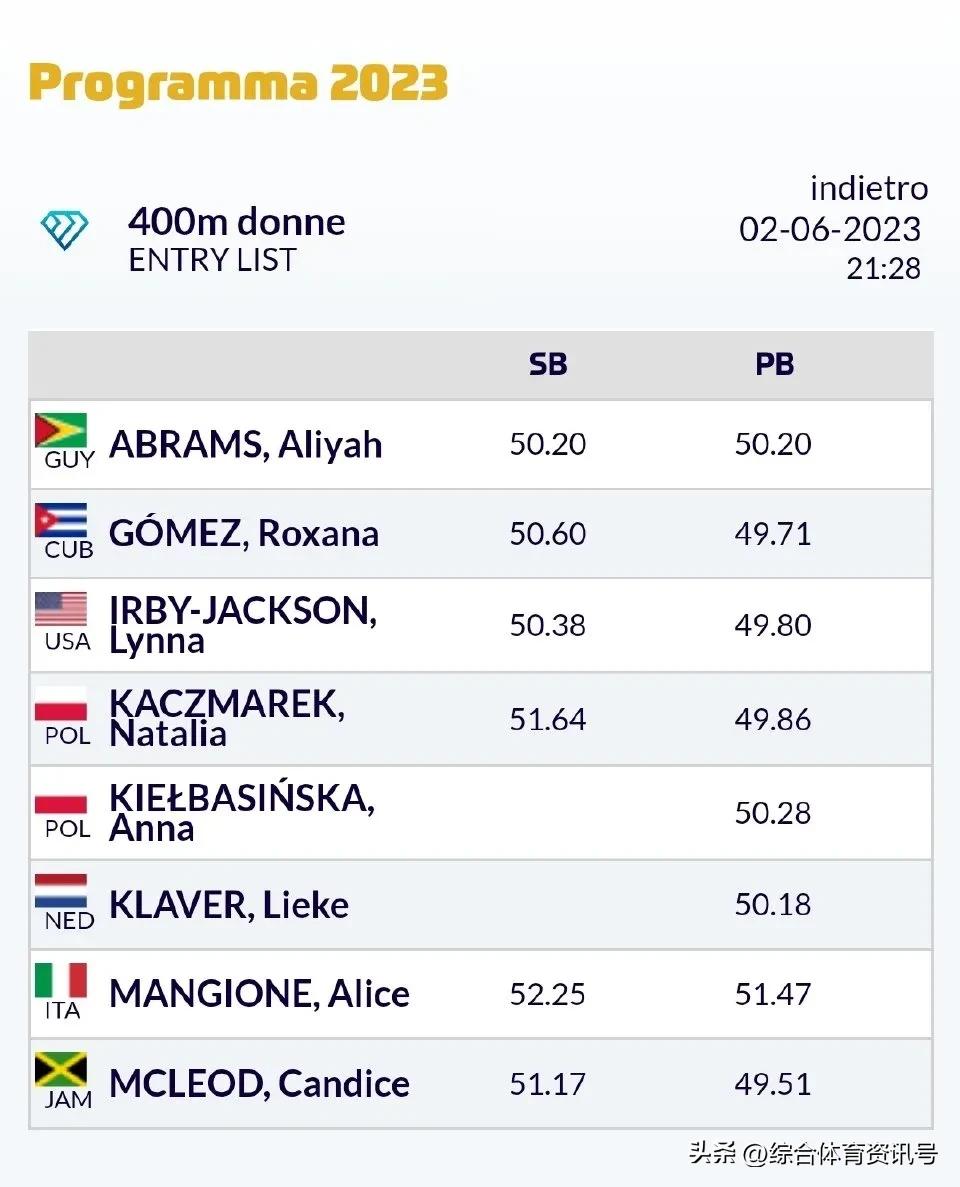Select the SB column header
Screen dimensions: 960x1187
(x=548, y=365)
